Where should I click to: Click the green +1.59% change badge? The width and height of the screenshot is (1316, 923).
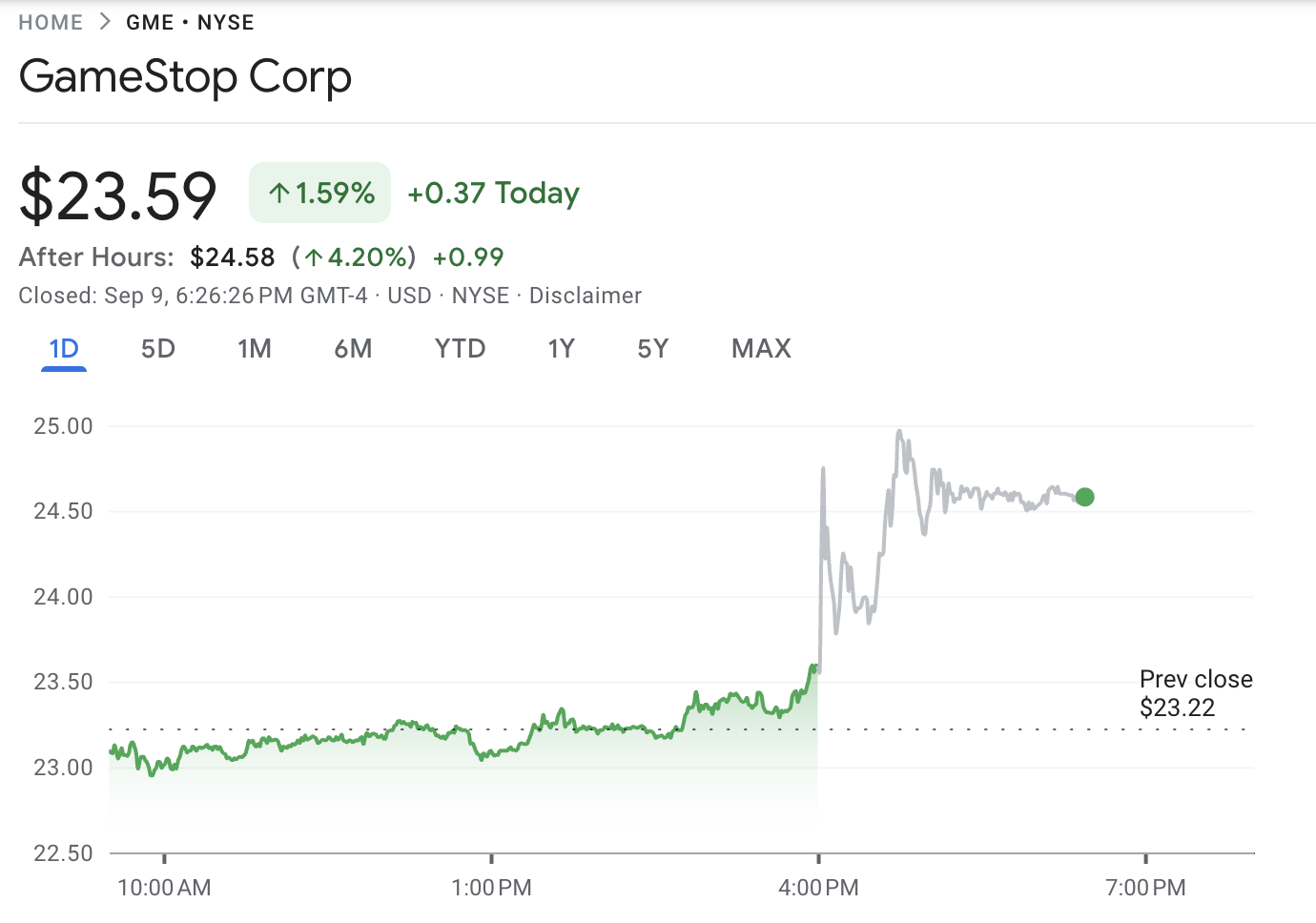pos(319,193)
